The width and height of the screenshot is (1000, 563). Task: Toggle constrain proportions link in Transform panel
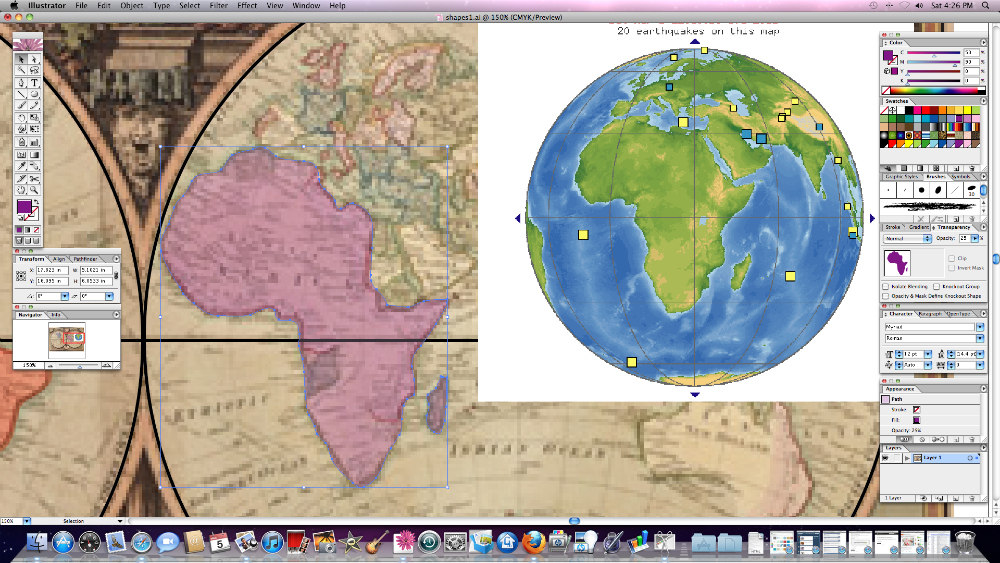pyautogui.click(x=116, y=275)
